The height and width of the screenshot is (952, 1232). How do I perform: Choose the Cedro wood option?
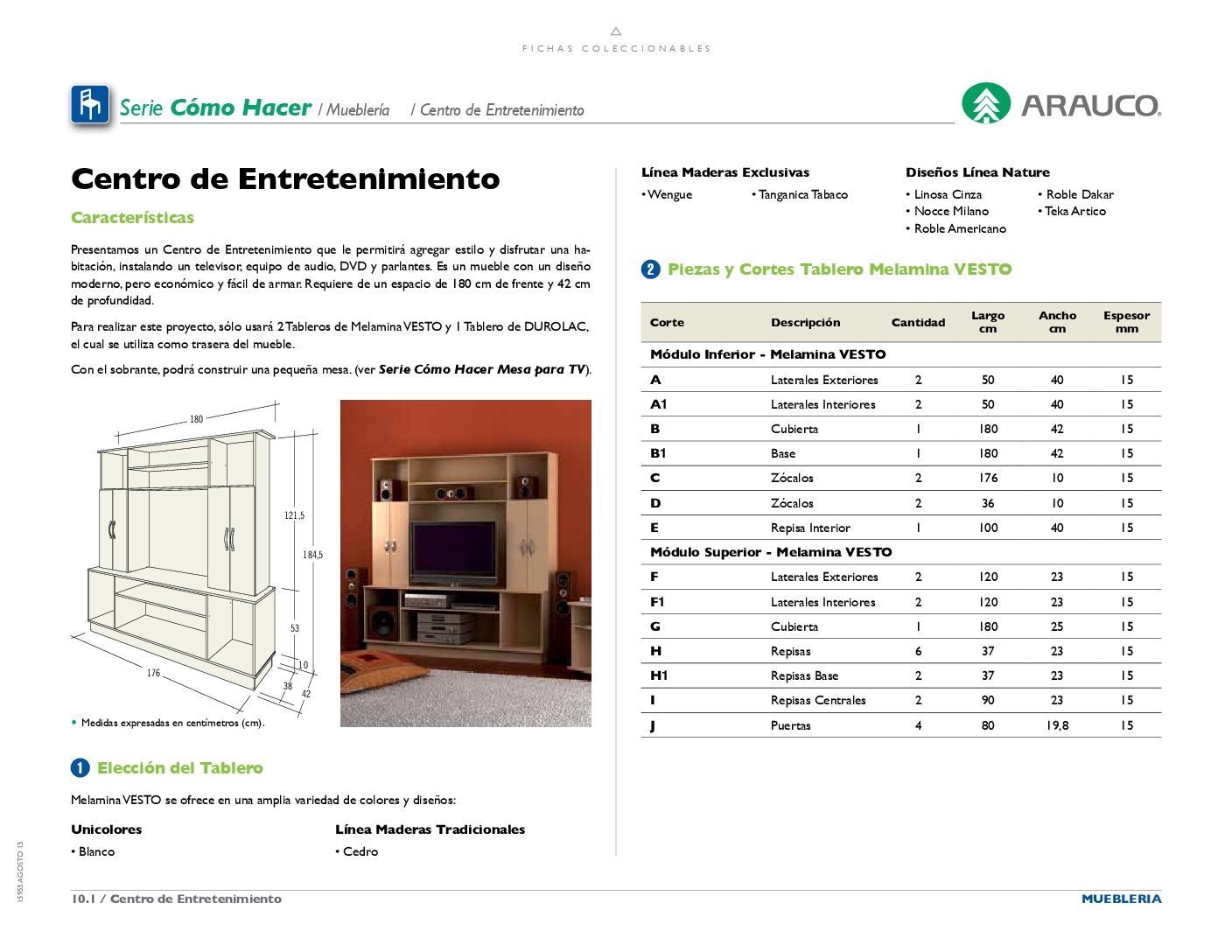click(361, 850)
